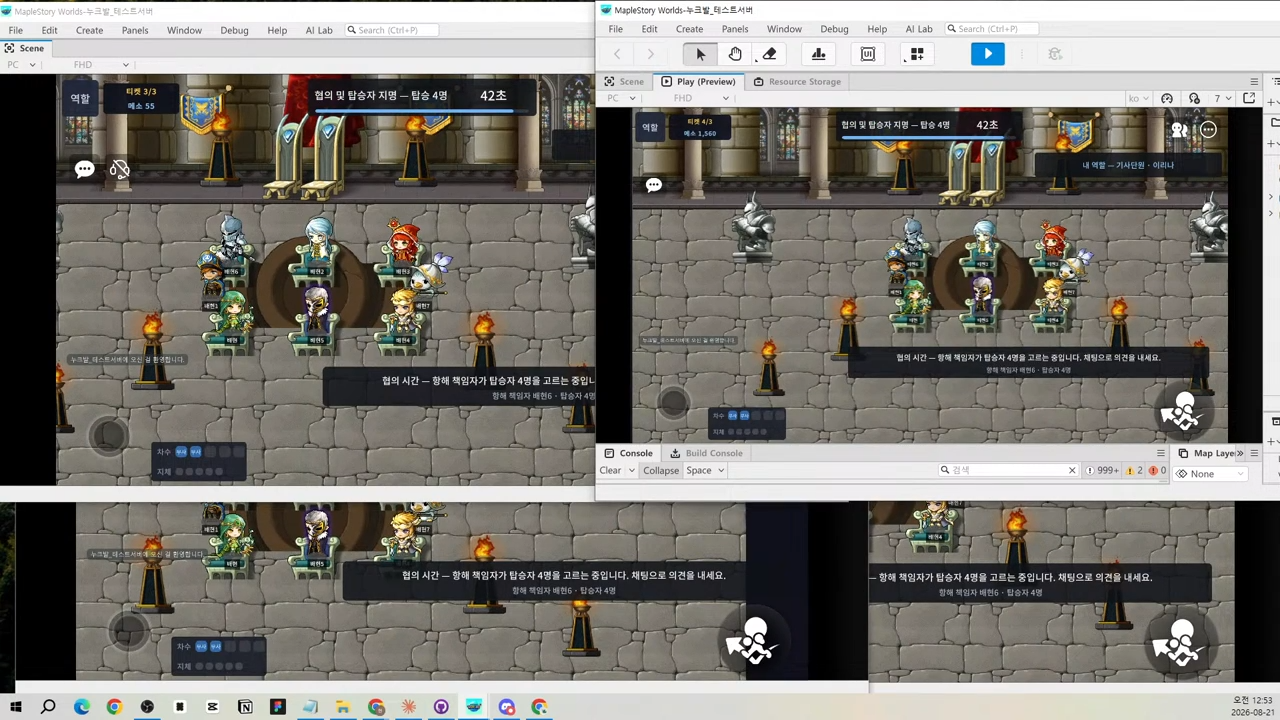Toggle Collapse in the console
Image resolution: width=1280 pixels, height=720 pixels.
tap(661, 470)
